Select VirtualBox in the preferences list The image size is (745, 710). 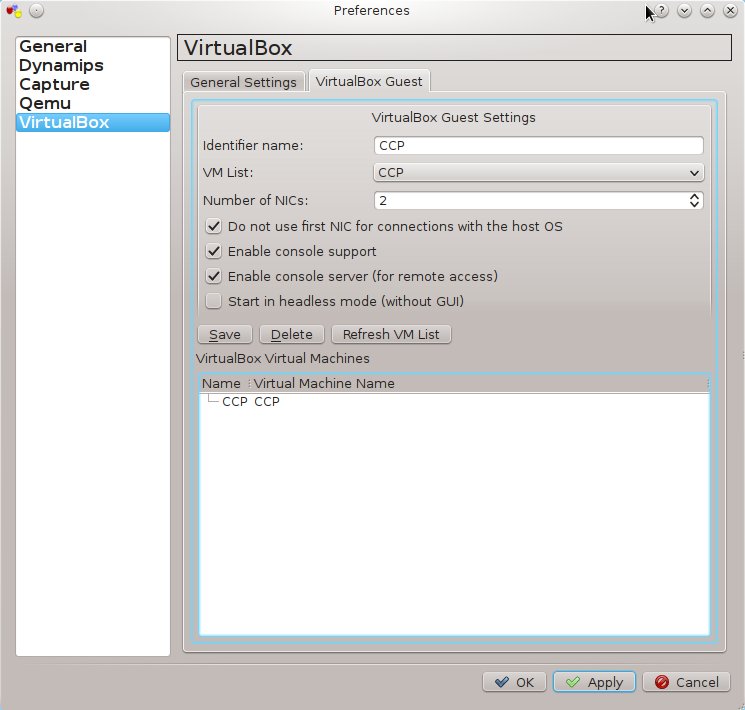(x=93, y=122)
